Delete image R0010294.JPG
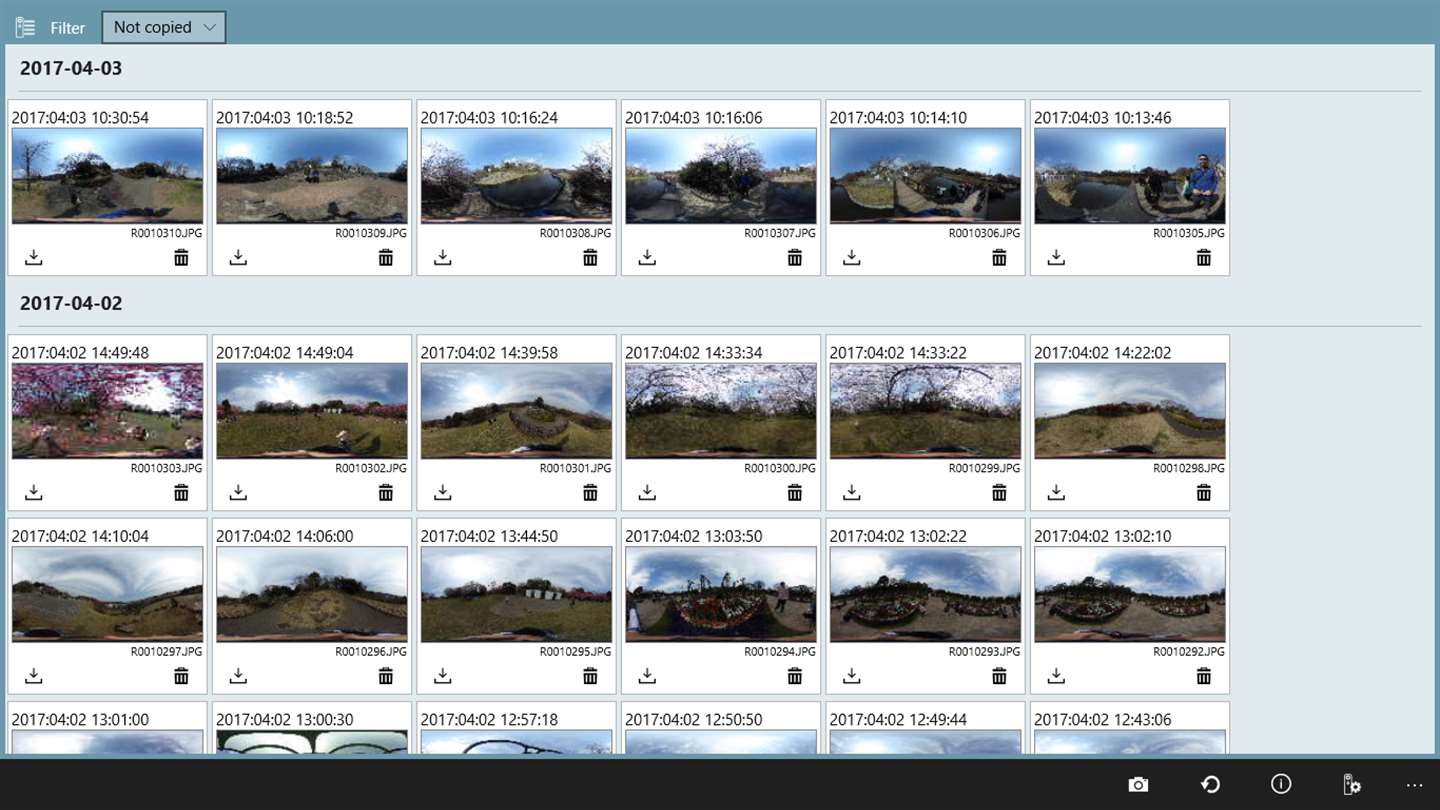 pos(795,676)
